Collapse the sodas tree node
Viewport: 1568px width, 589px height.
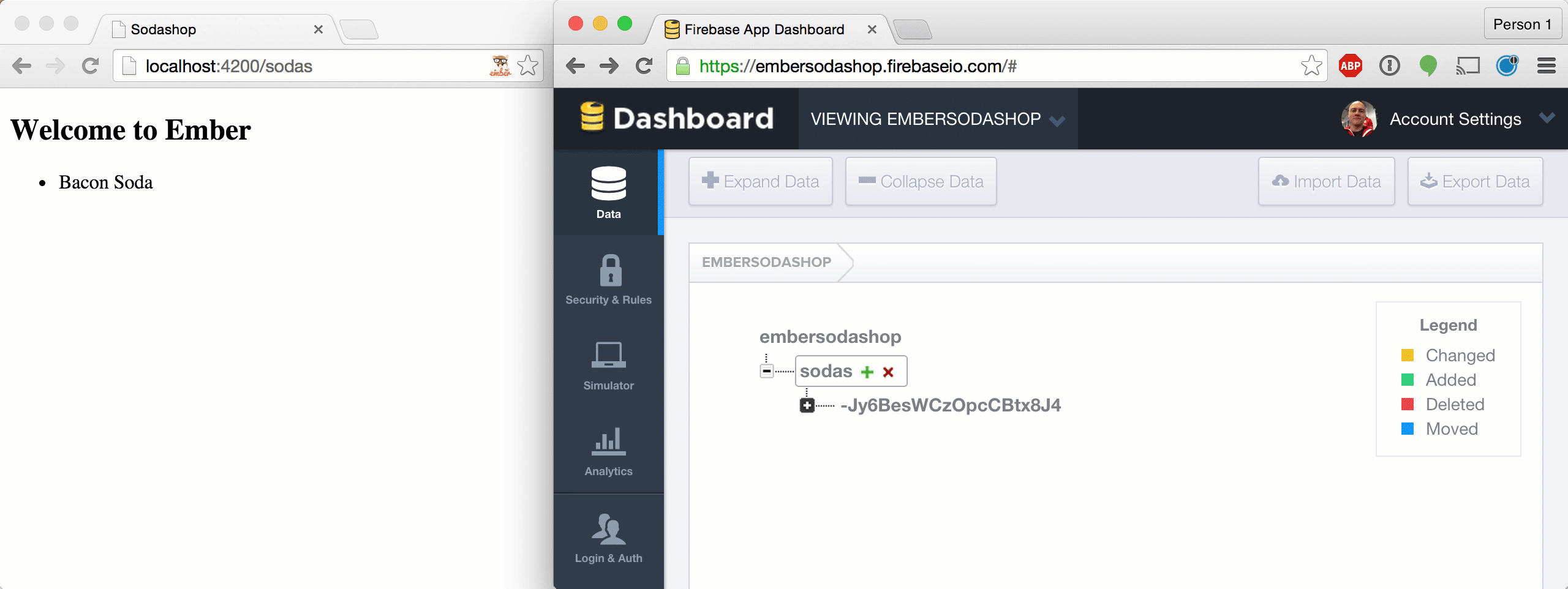(766, 371)
